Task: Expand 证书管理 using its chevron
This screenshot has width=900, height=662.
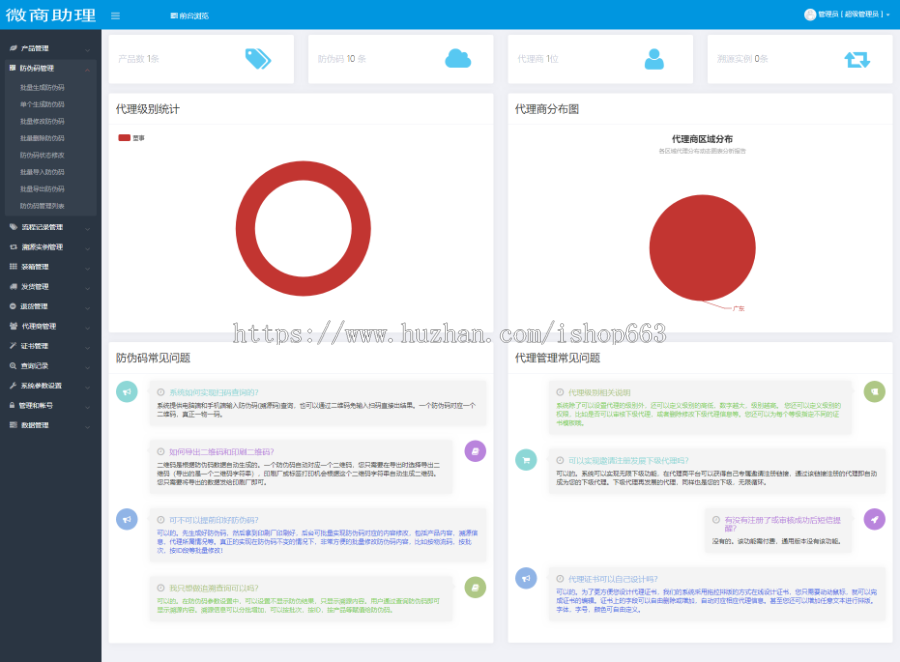Action: (x=87, y=347)
